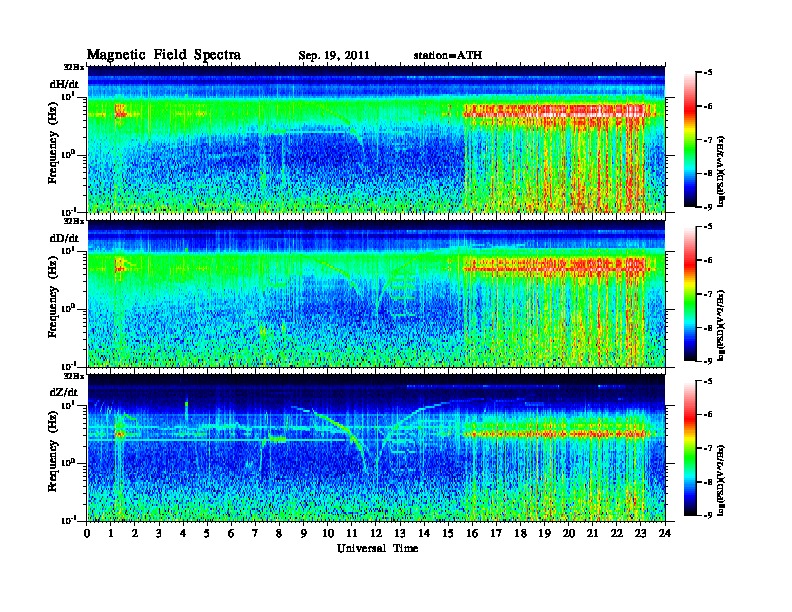Open the dH/dt spectrogram plot
Image resolution: width=792 pixels, height=612 pixels.
[376, 139]
